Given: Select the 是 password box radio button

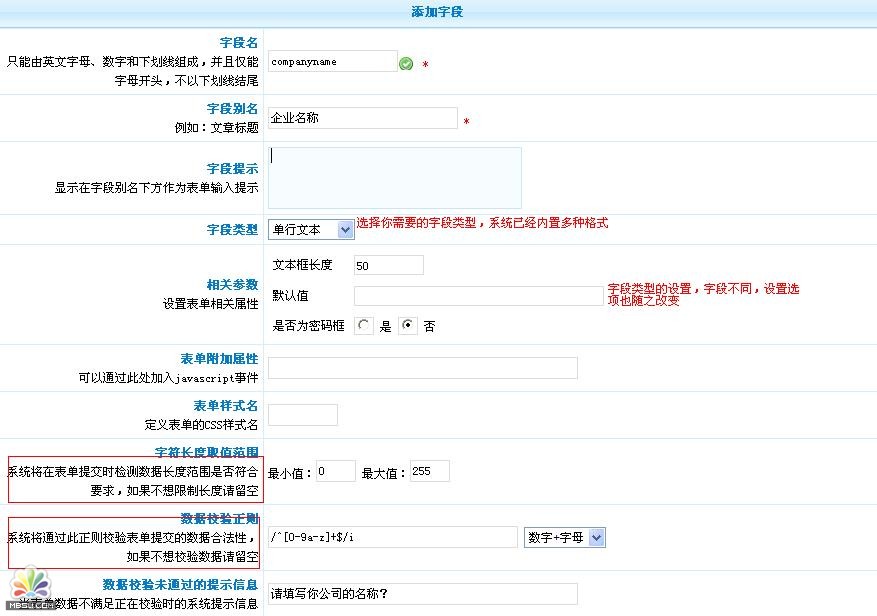Looking at the screenshot, I should click(365, 326).
